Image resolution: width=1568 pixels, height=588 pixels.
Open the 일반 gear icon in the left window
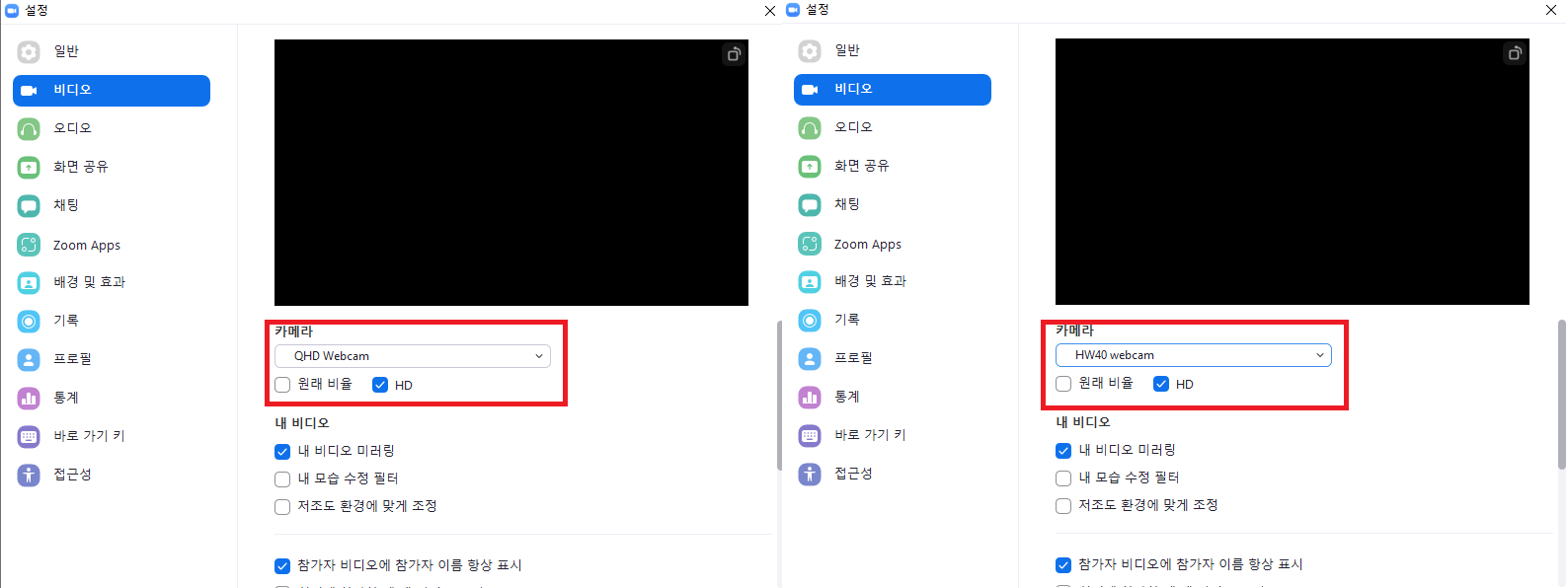(x=29, y=51)
